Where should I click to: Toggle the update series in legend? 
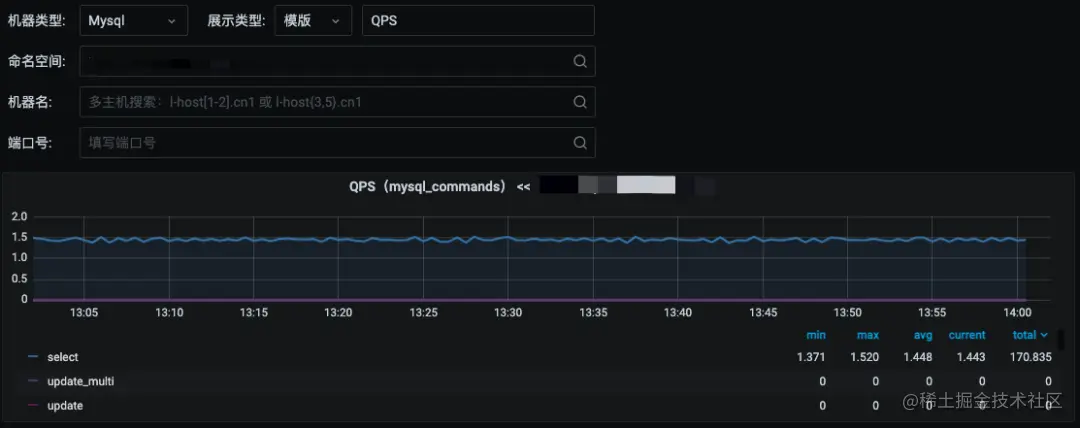(x=65, y=406)
